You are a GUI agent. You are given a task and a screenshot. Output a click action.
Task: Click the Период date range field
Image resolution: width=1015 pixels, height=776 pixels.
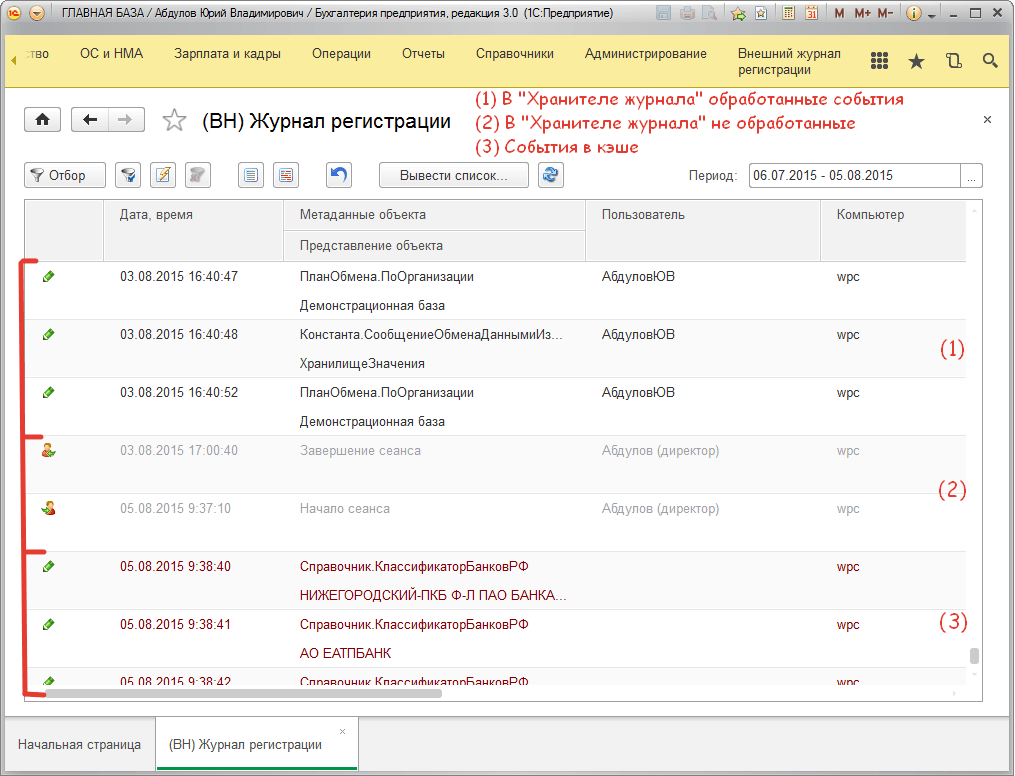(854, 175)
